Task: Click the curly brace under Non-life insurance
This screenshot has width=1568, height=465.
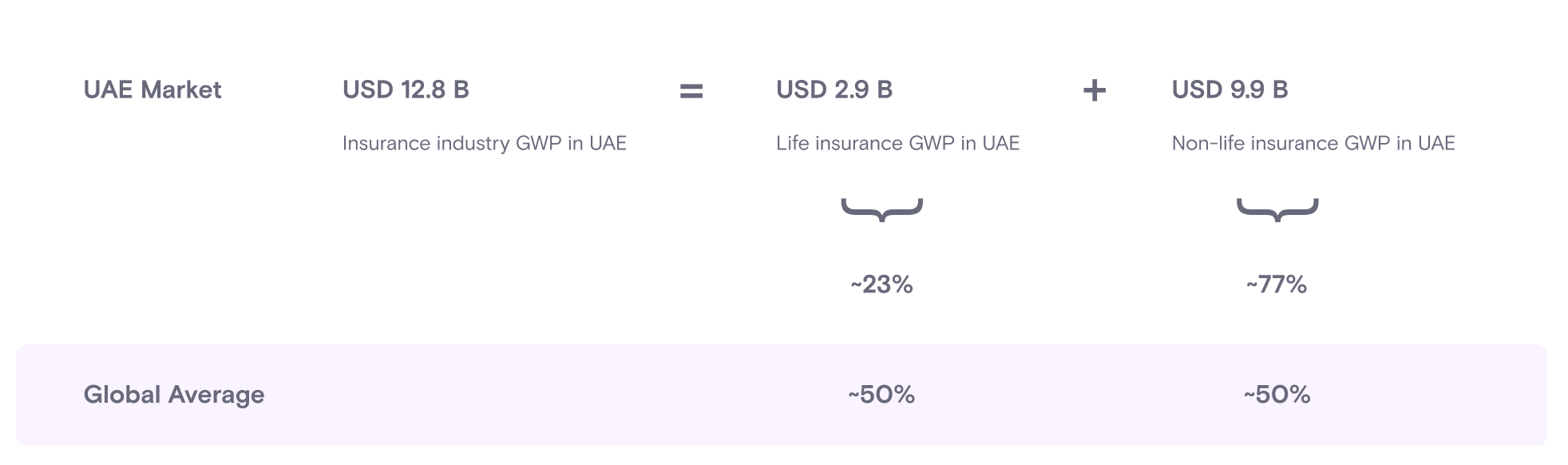Action: [x=1277, y=209]
